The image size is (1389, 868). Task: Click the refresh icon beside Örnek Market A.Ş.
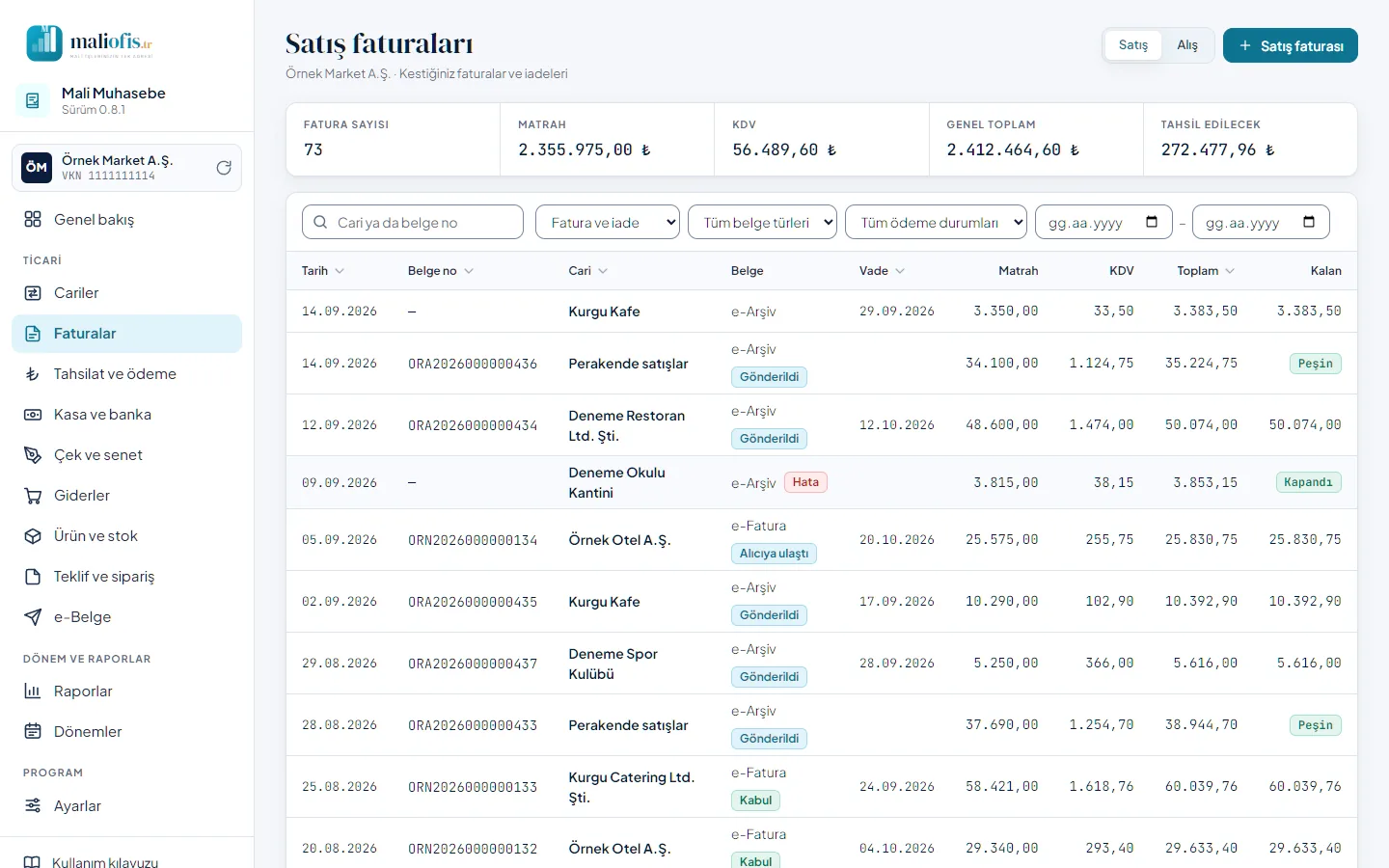coord(224,168)
